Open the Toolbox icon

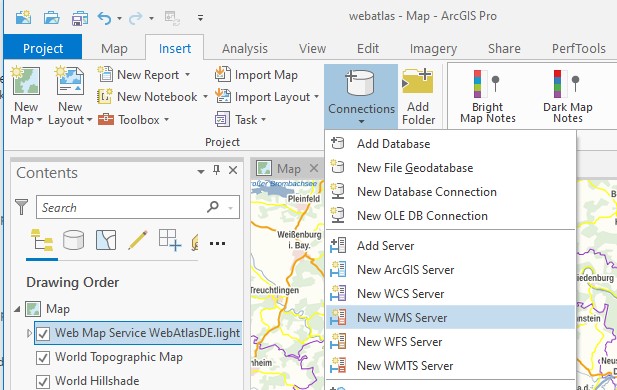[106, 119]
